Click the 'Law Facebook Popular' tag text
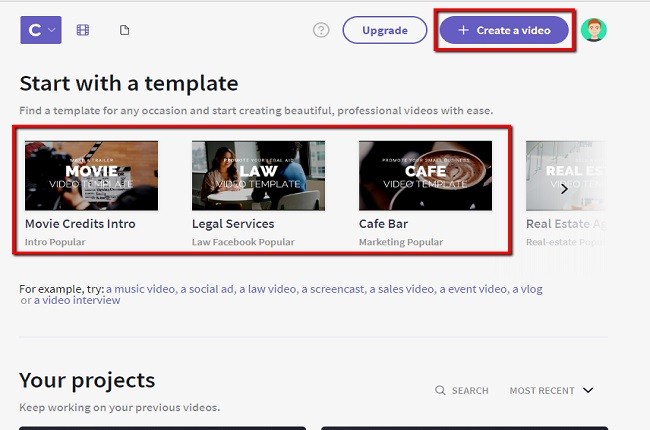Image resolution: width=650 pixels, height=430 pixels. pyautogui.click(x=243, y=242)
